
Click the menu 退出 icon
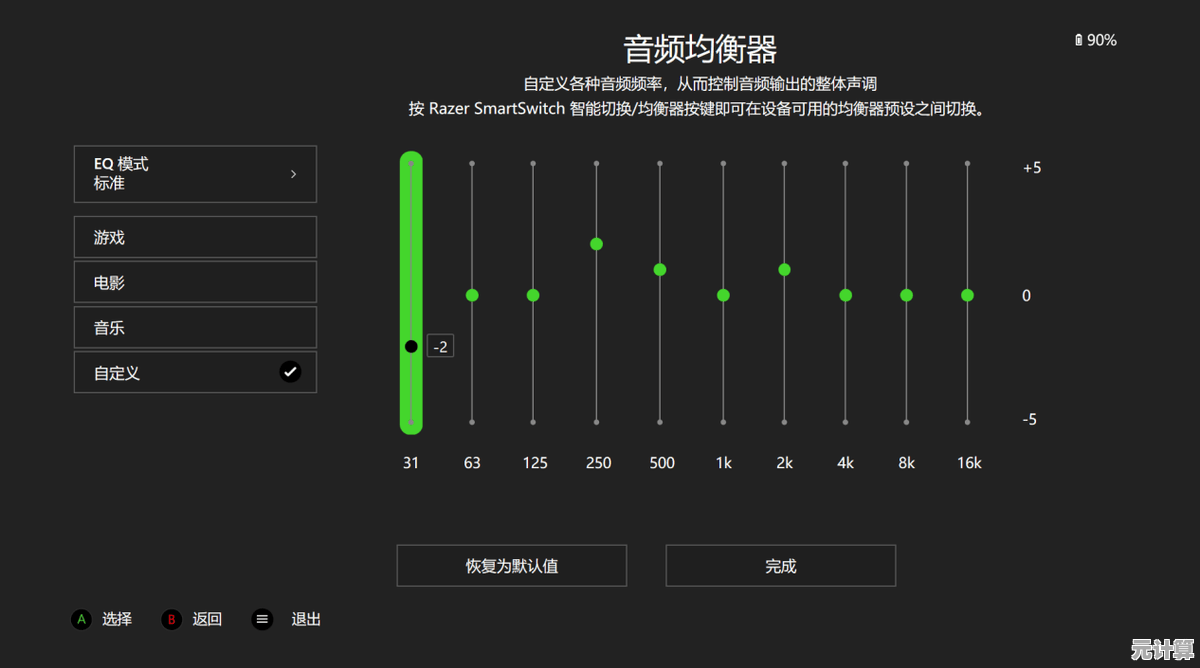pyautogui.click(x=262, y=620)
